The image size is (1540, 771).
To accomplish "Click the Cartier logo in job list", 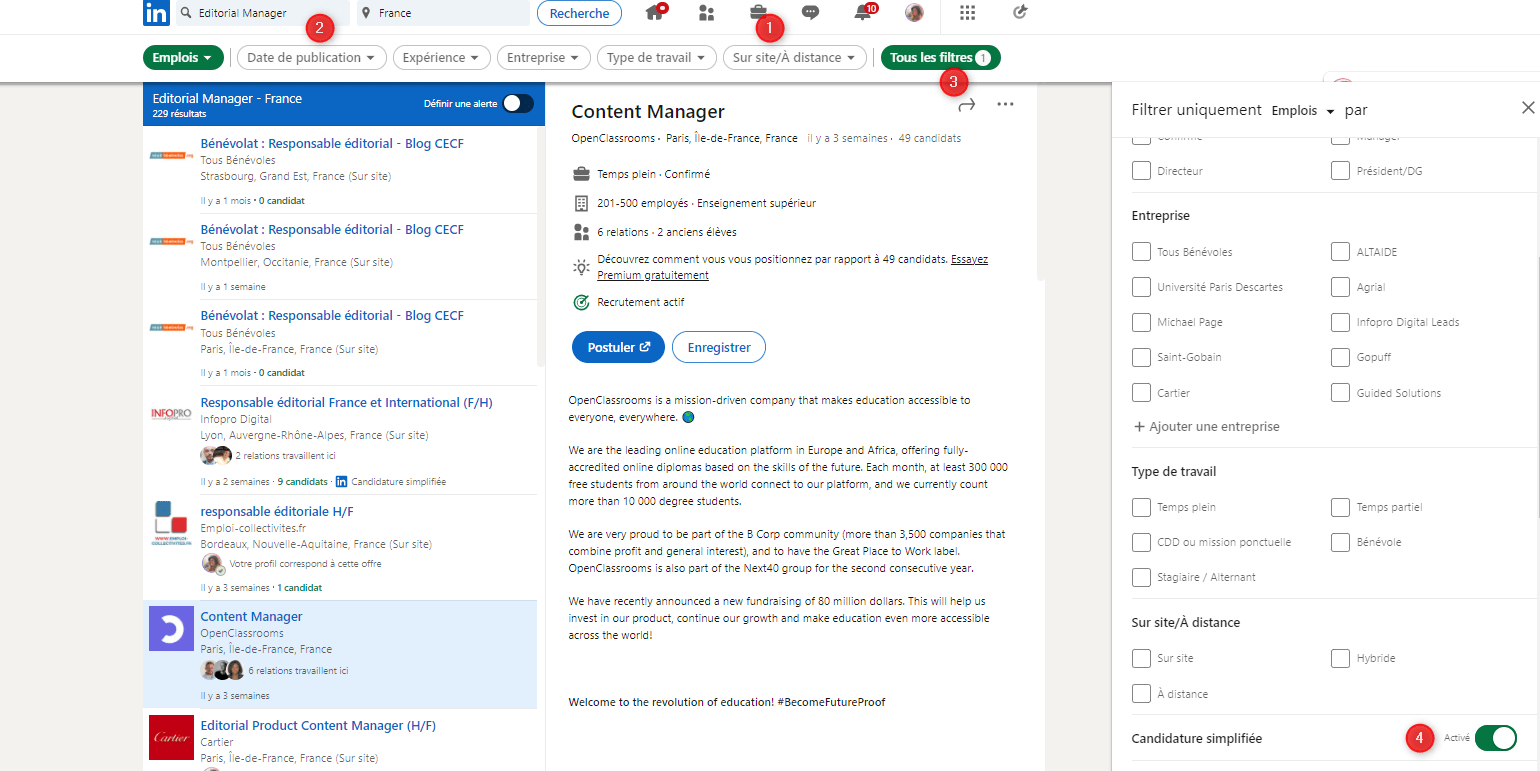I will 170,737.
